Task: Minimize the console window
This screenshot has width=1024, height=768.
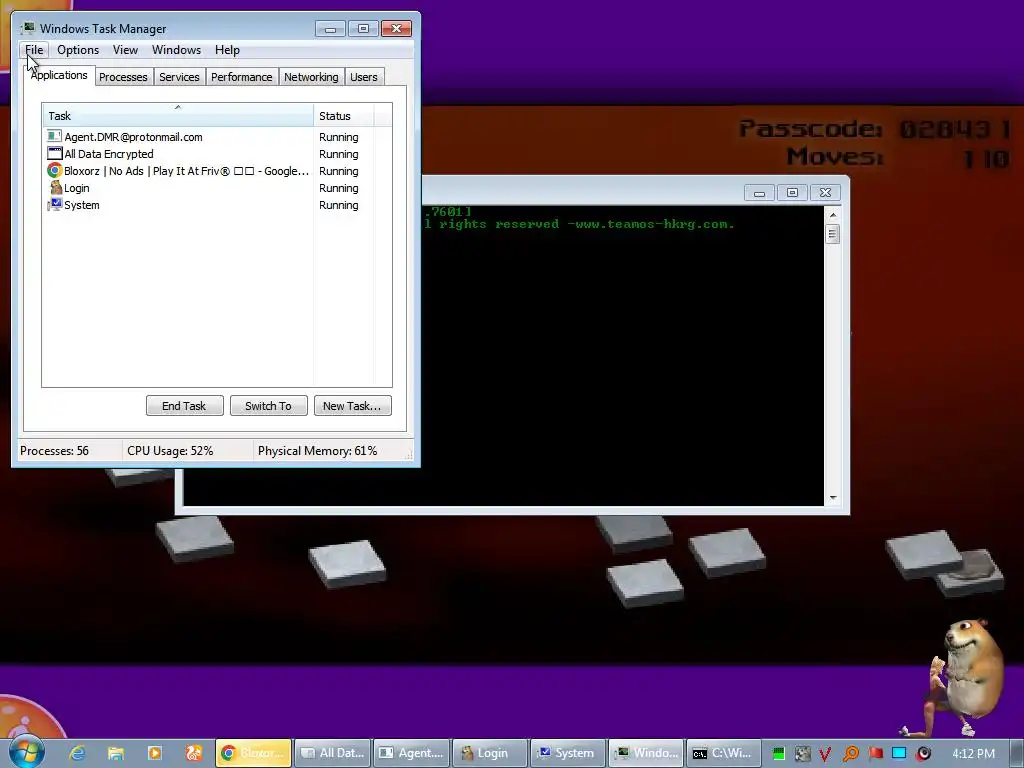Action: pos(759,193)
